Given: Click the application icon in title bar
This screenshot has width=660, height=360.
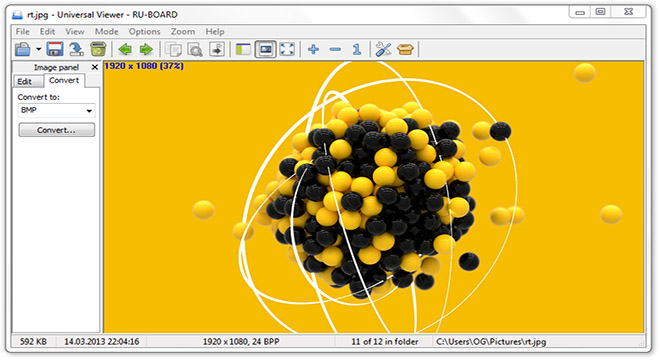Looking at the screenshot, I should pos(17,15).
